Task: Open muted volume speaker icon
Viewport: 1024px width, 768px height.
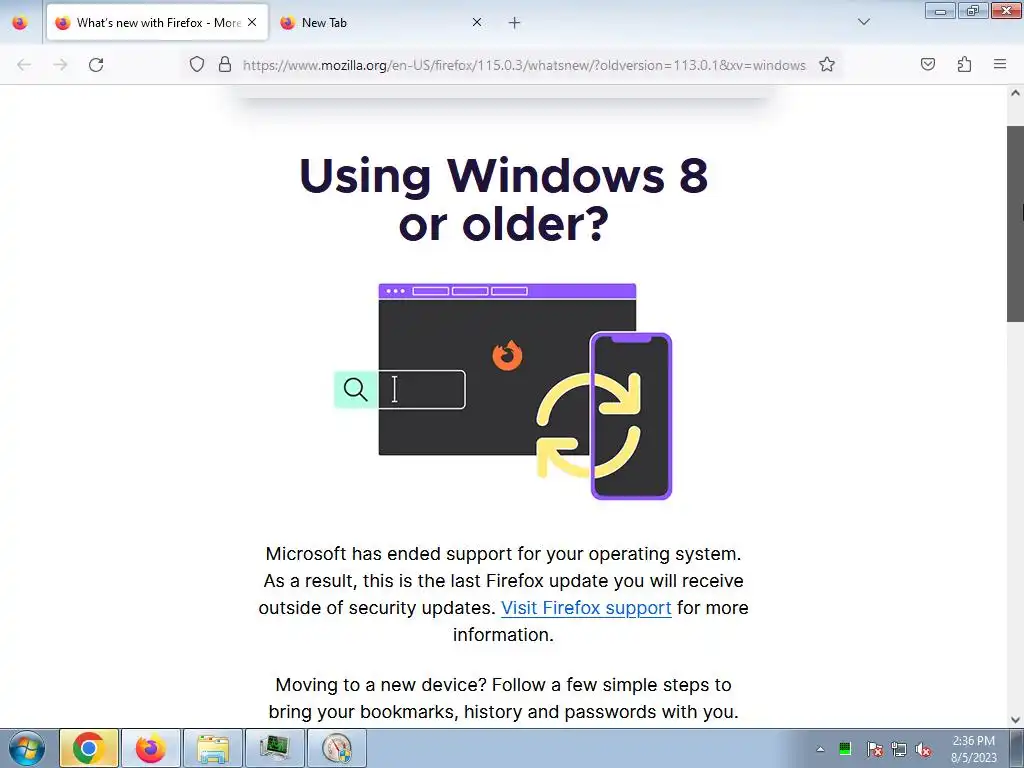Action: pos(923,749)
